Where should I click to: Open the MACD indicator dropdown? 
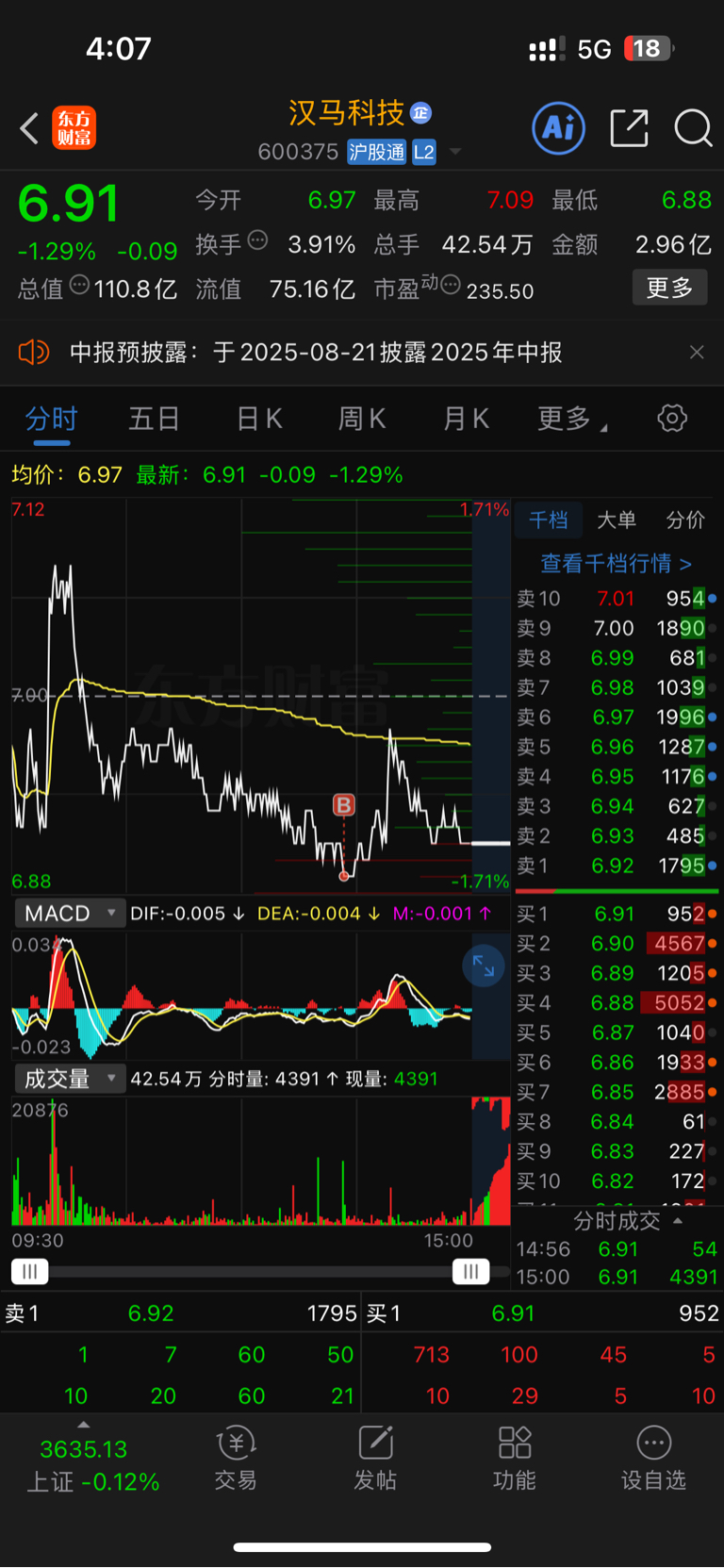70,914
